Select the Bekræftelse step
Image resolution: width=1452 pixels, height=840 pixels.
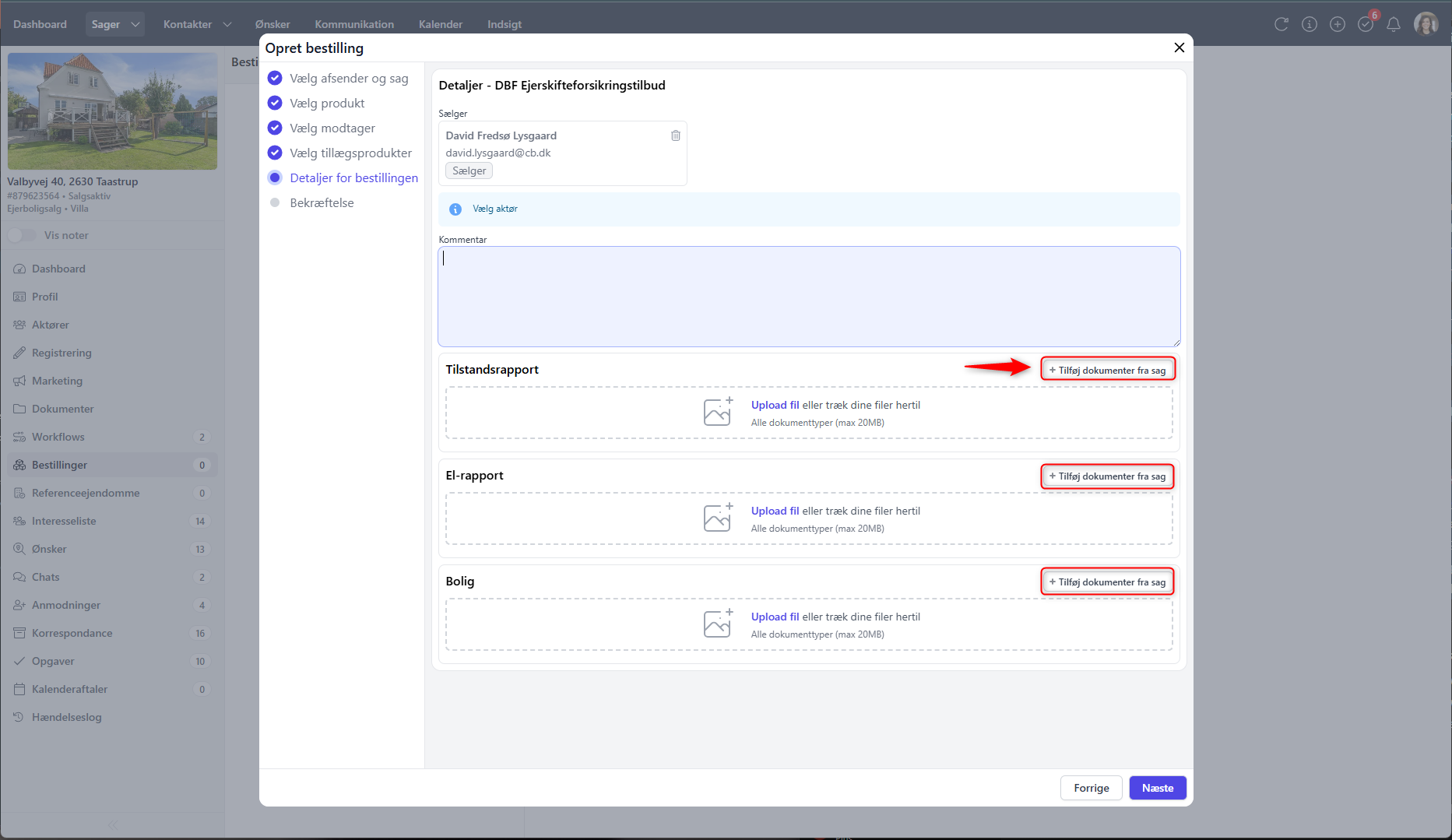point(321,202)
